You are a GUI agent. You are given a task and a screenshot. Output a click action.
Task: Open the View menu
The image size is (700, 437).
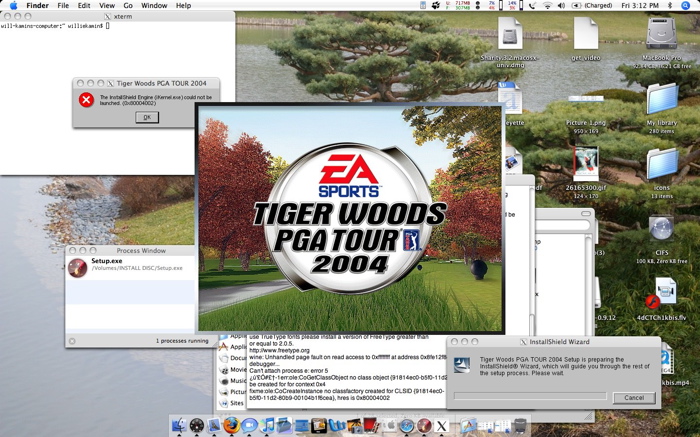pyautogui.click(x=107, y=5)
